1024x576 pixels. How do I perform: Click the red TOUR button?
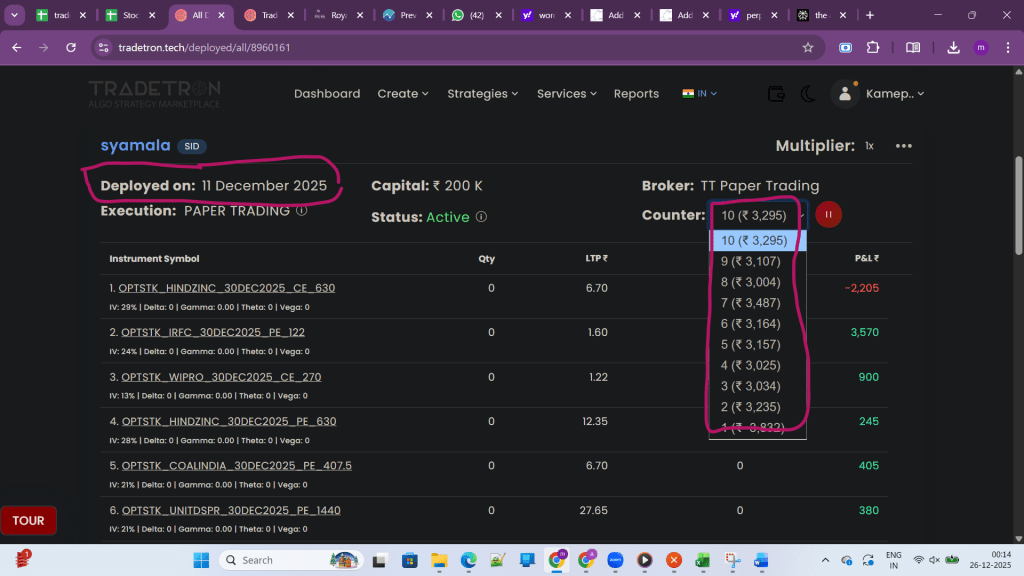(28, 521)
